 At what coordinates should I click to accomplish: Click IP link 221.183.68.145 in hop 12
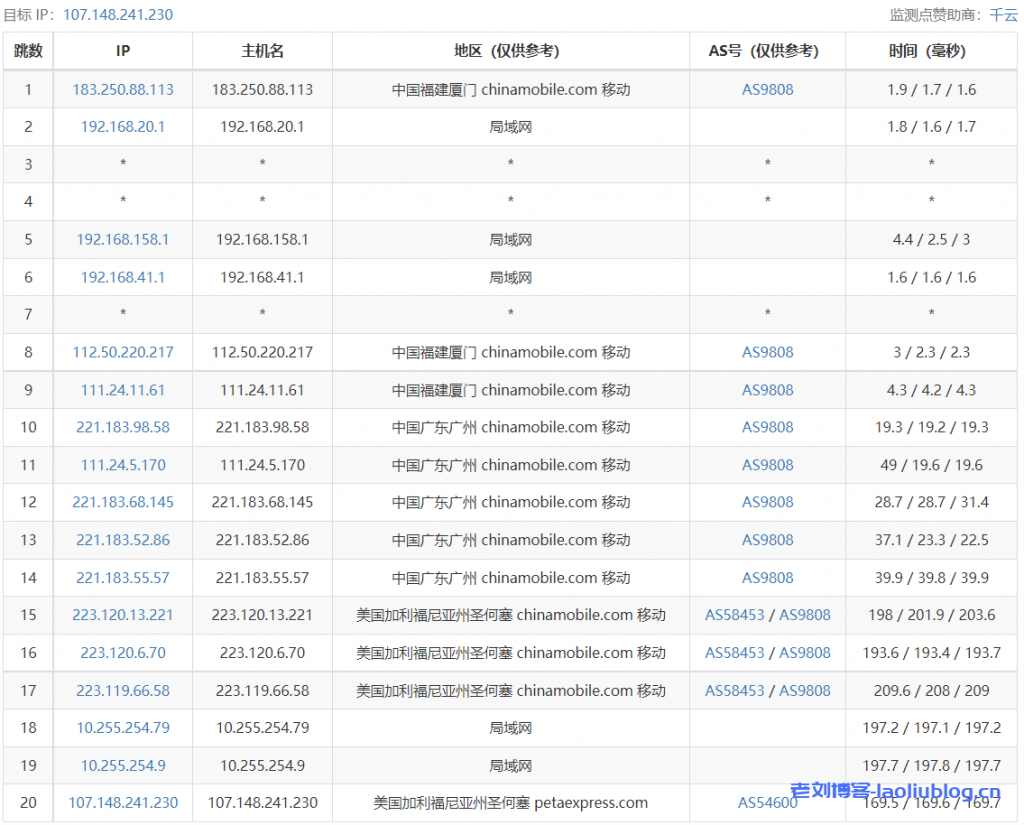123,502
